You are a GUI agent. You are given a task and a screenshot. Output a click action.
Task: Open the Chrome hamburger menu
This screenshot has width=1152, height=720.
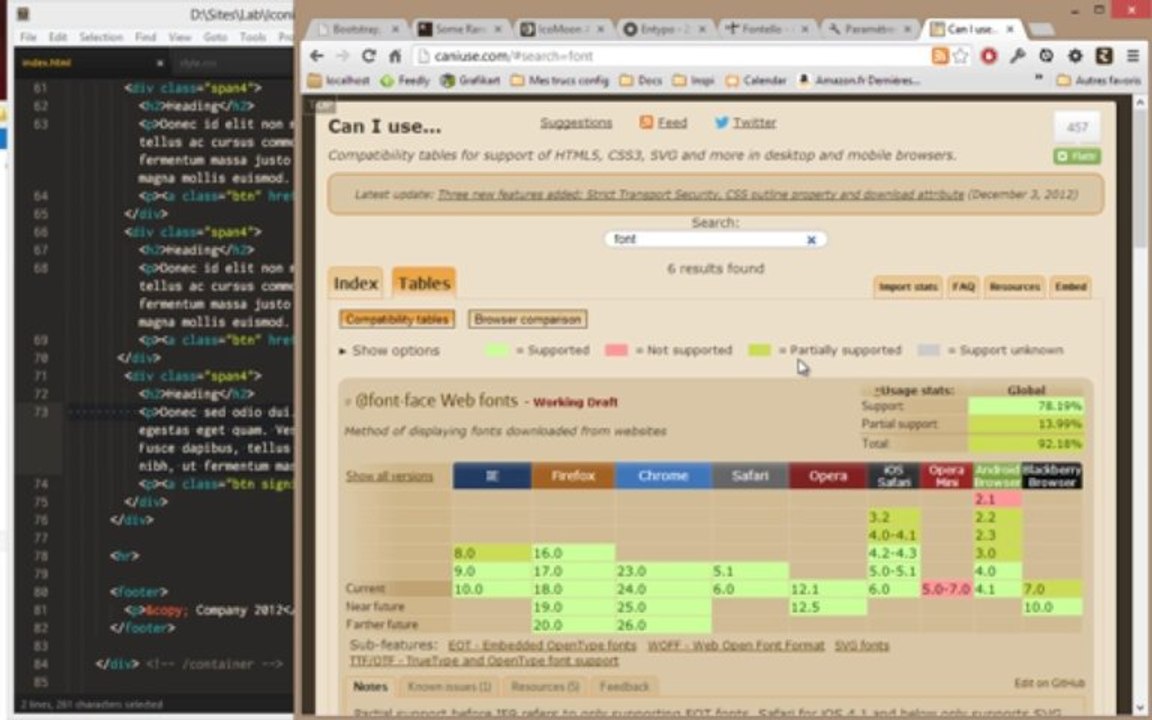pos(1133,56)
